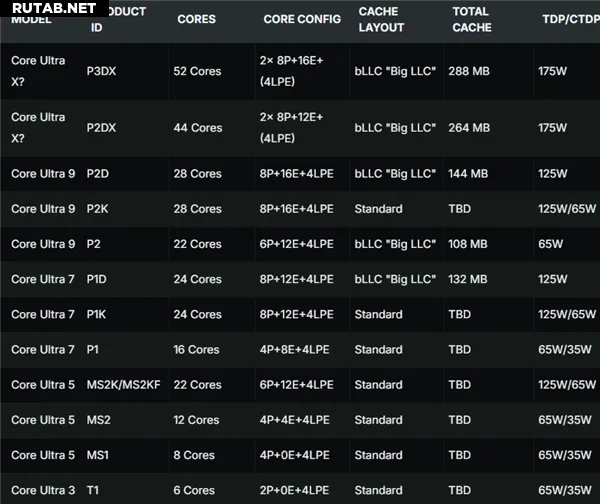
Task: Click the 144 MB total cache value
Action: [468, 174]
